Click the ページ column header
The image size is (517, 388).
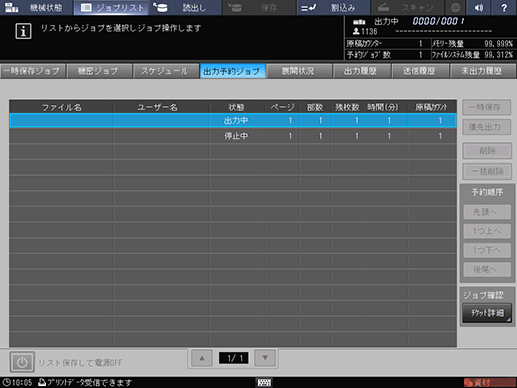click(282, 107)
